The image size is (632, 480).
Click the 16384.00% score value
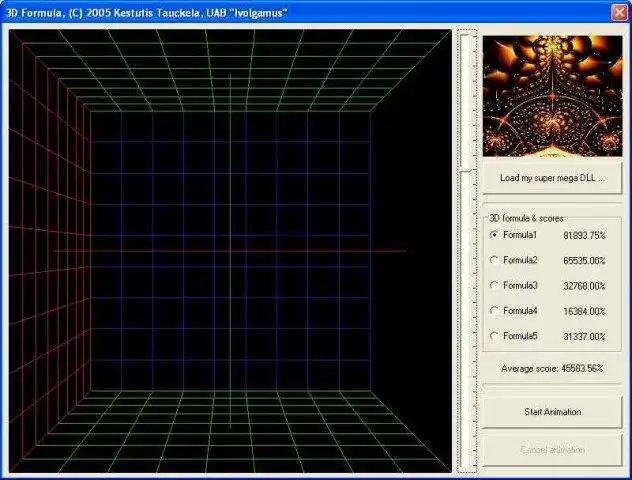click(584, 312)
